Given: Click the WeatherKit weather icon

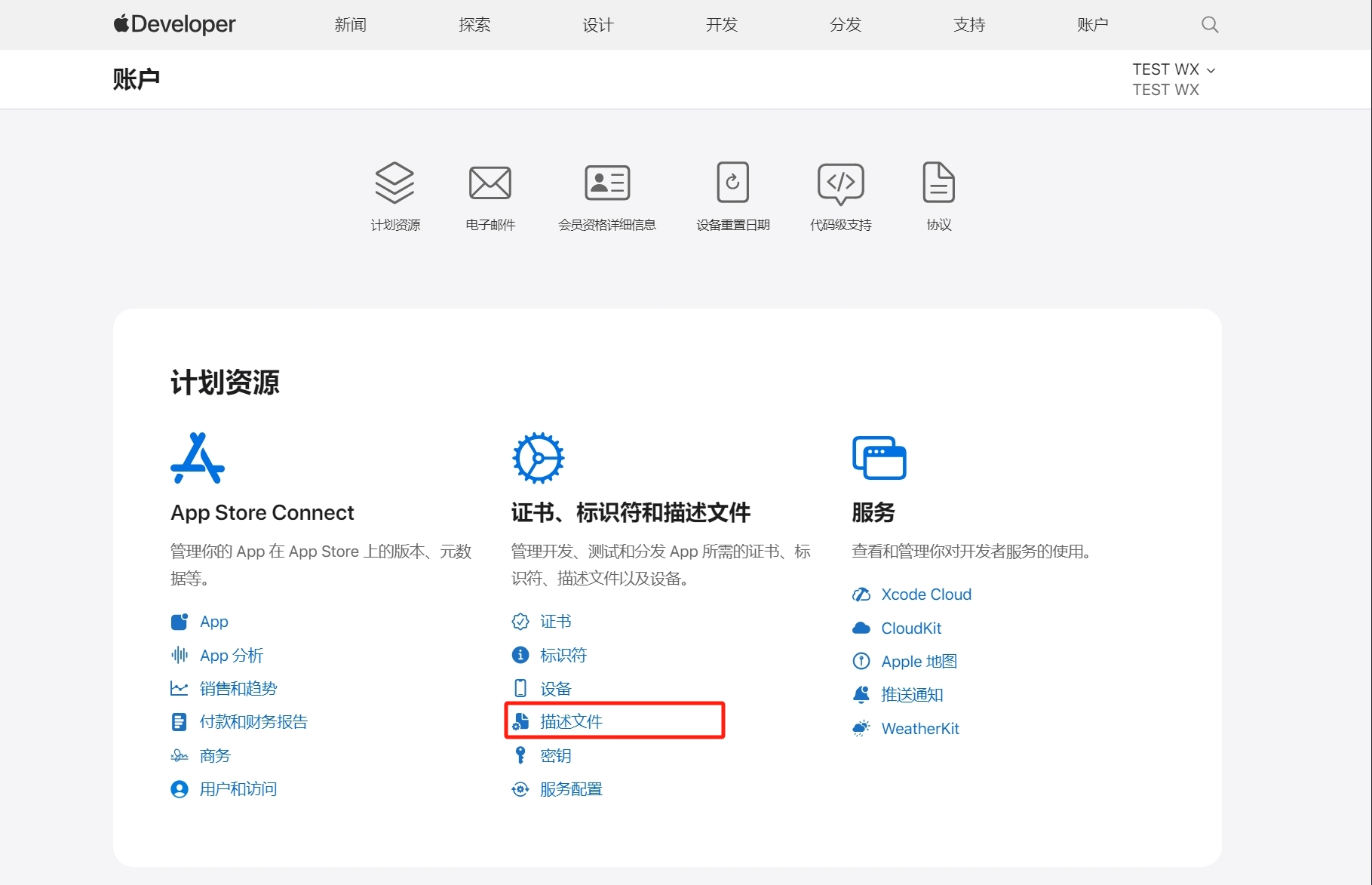Looking at the screenshot, I should coord(861,728).
